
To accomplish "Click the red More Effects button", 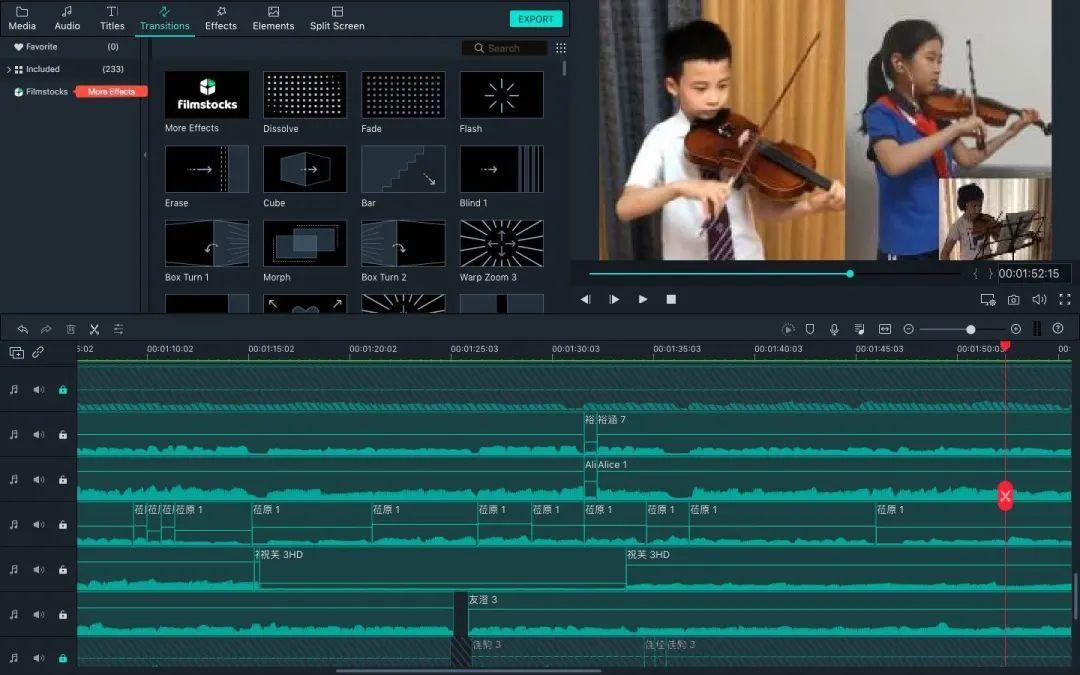I will pos(112,92).
